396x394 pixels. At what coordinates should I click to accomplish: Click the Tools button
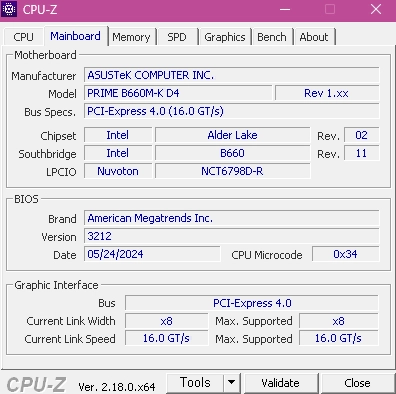(x=195, y=383)
